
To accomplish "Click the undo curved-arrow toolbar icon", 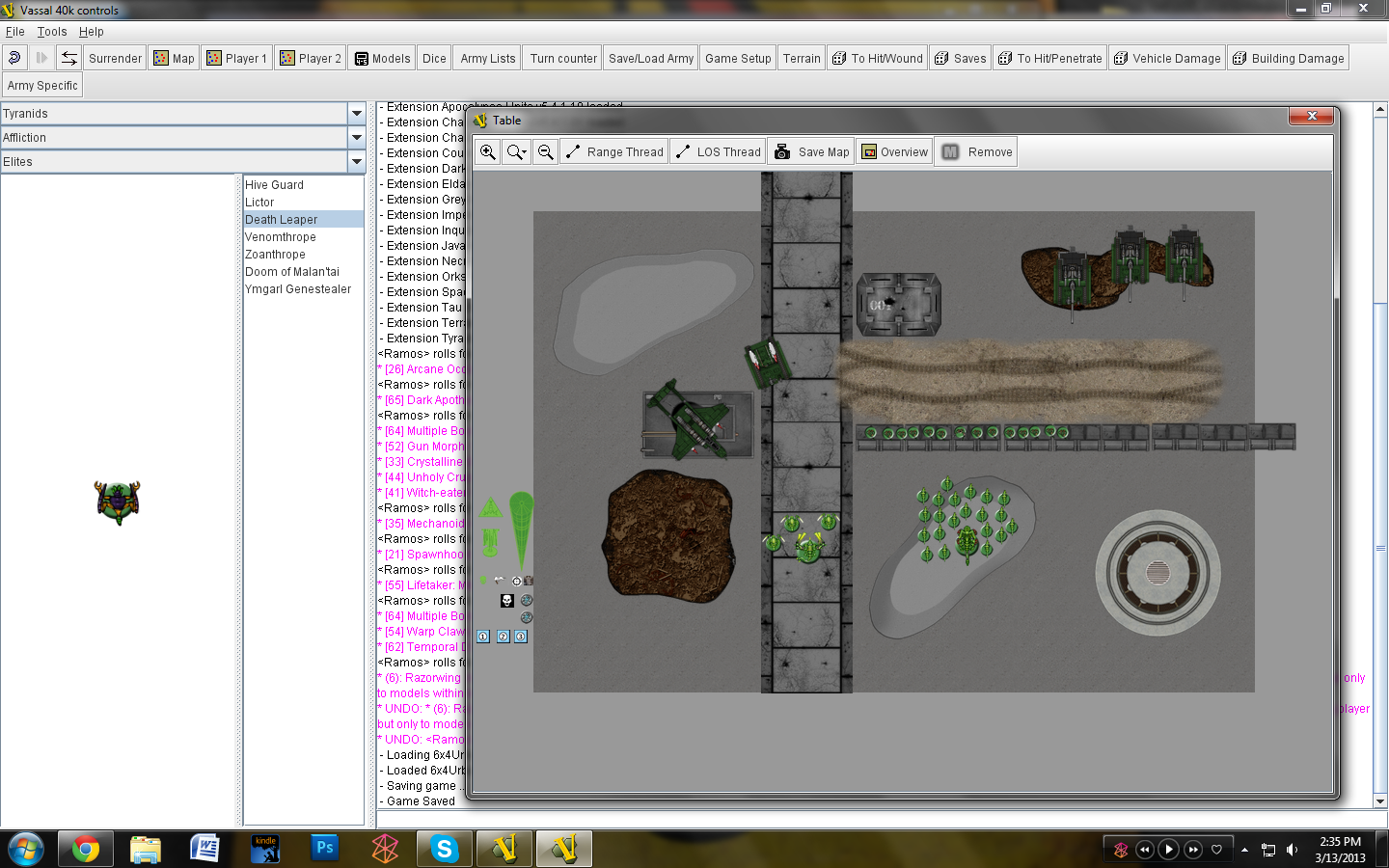I will [x=14, y=58].
